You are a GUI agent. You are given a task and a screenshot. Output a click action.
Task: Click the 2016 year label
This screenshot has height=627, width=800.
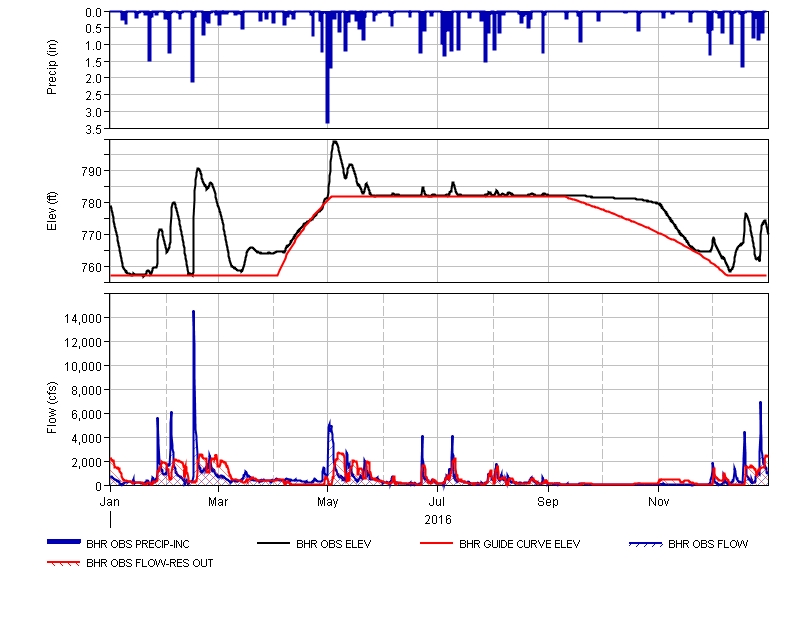(x=438, y=520)
